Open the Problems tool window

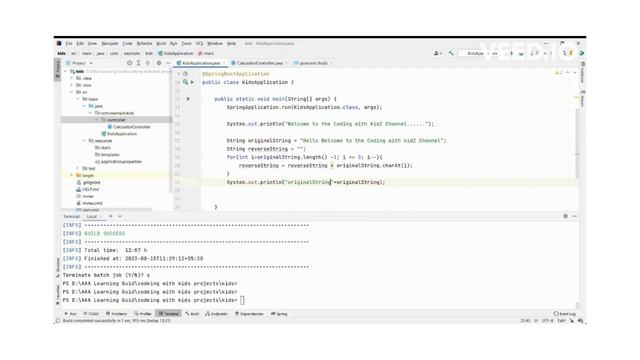[x=116, y=314]
